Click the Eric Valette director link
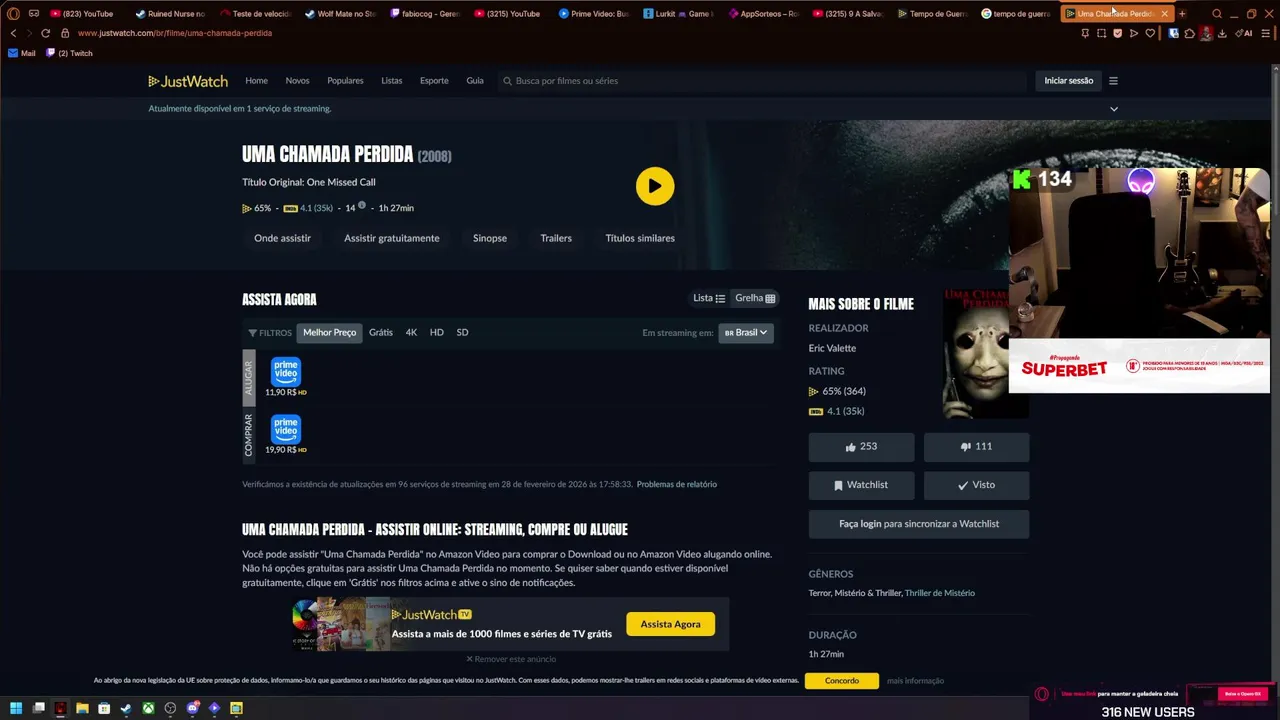The height and width of the screenshot is (720, 1280). pos(832,348)
